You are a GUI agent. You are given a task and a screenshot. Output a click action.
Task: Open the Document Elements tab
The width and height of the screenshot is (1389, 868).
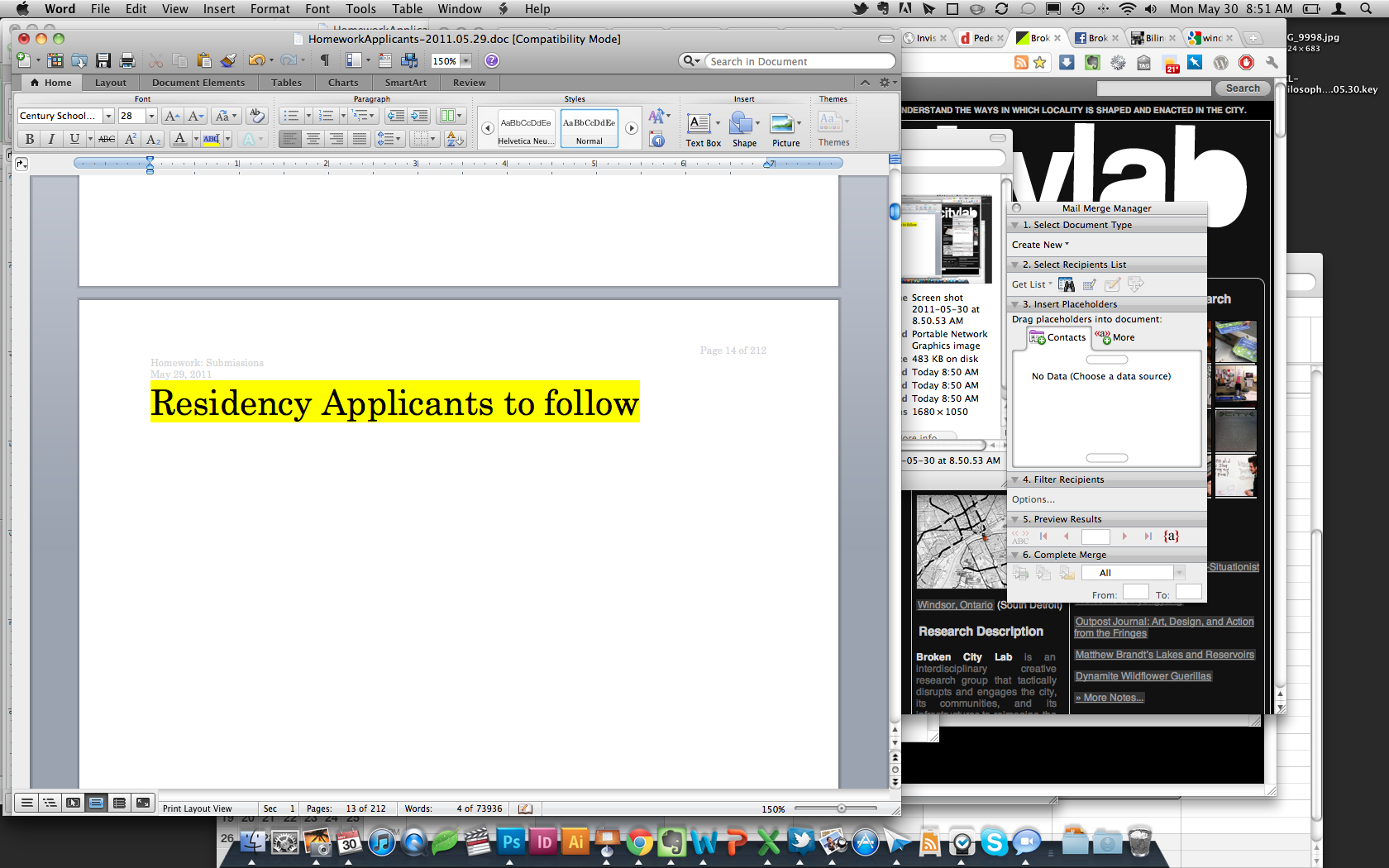198,83
